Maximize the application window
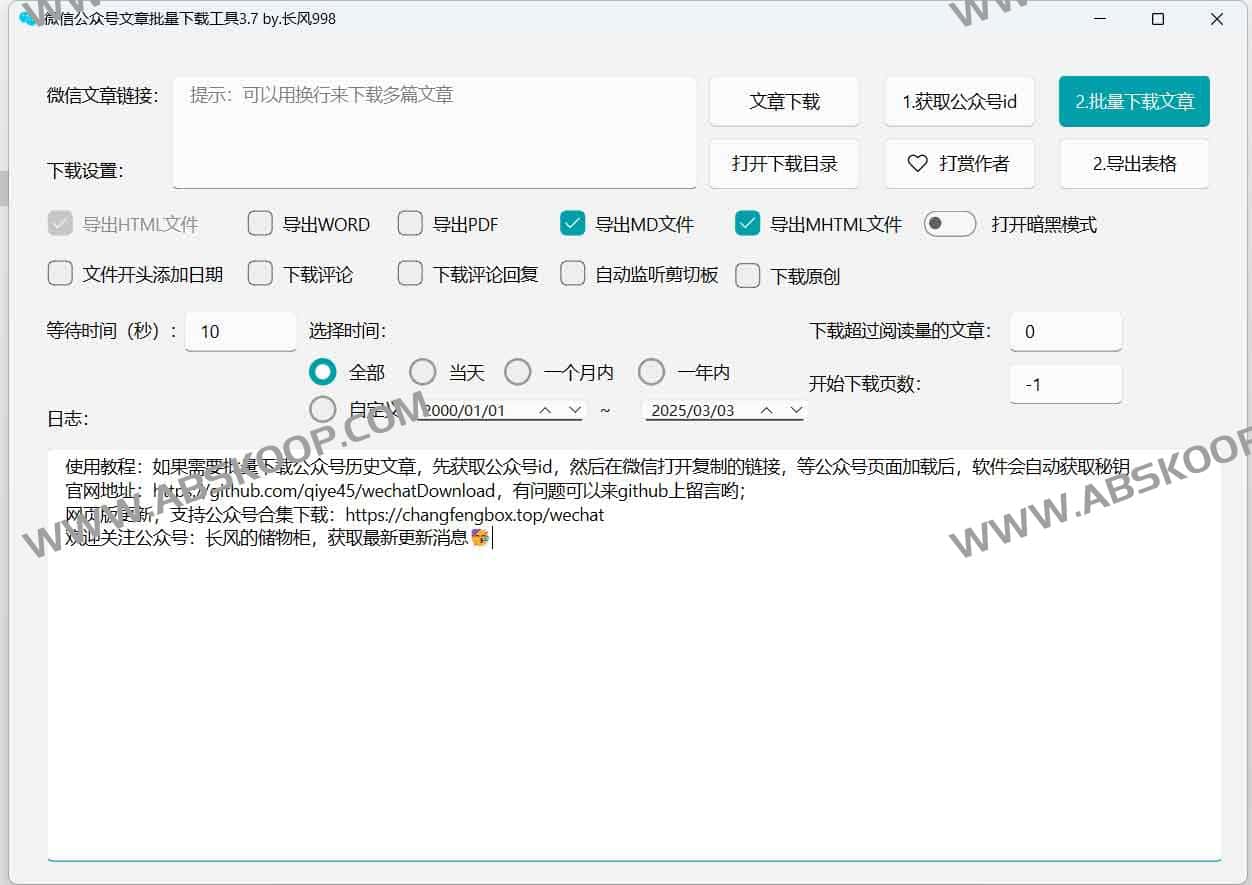The width and height of the screenshot is (1252, 885). [x=1157, y=19]
